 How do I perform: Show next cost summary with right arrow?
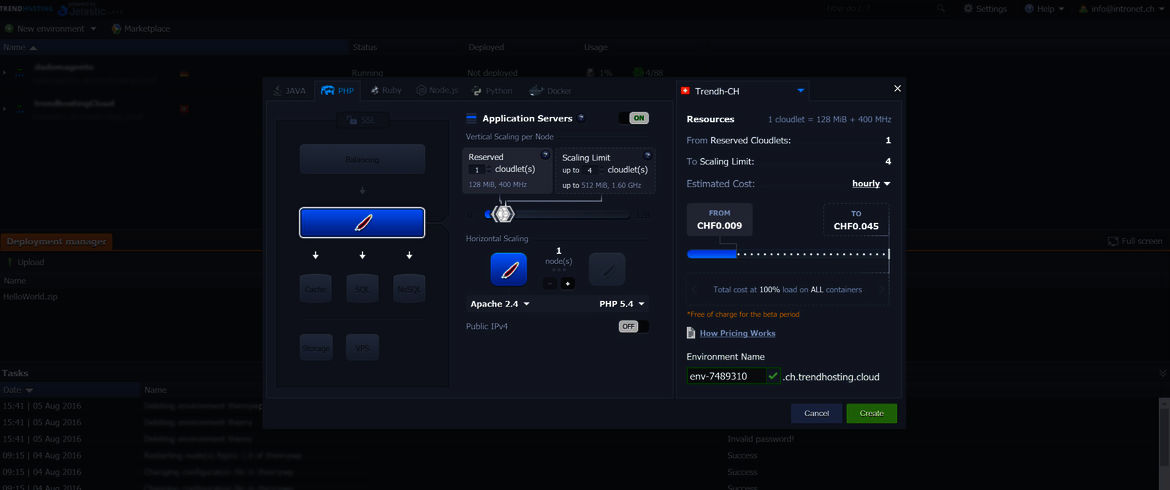click(883, 289)
